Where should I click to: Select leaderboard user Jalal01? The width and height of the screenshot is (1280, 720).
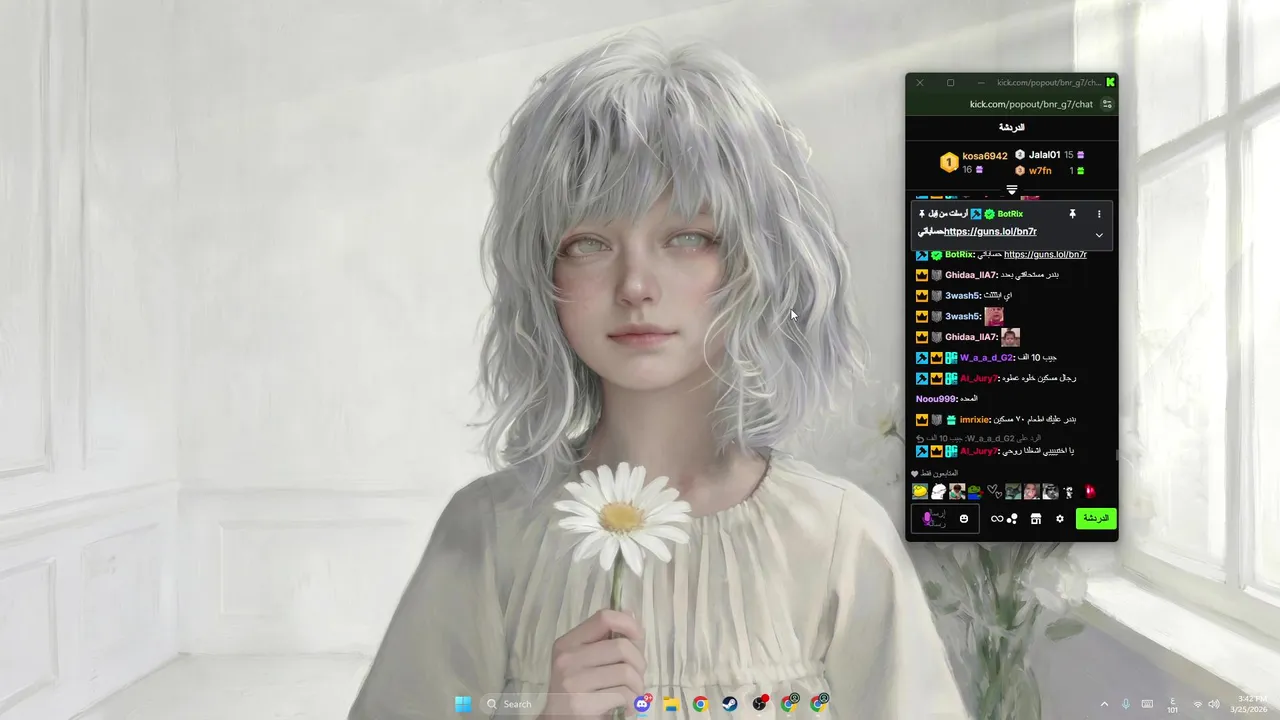1044,155
